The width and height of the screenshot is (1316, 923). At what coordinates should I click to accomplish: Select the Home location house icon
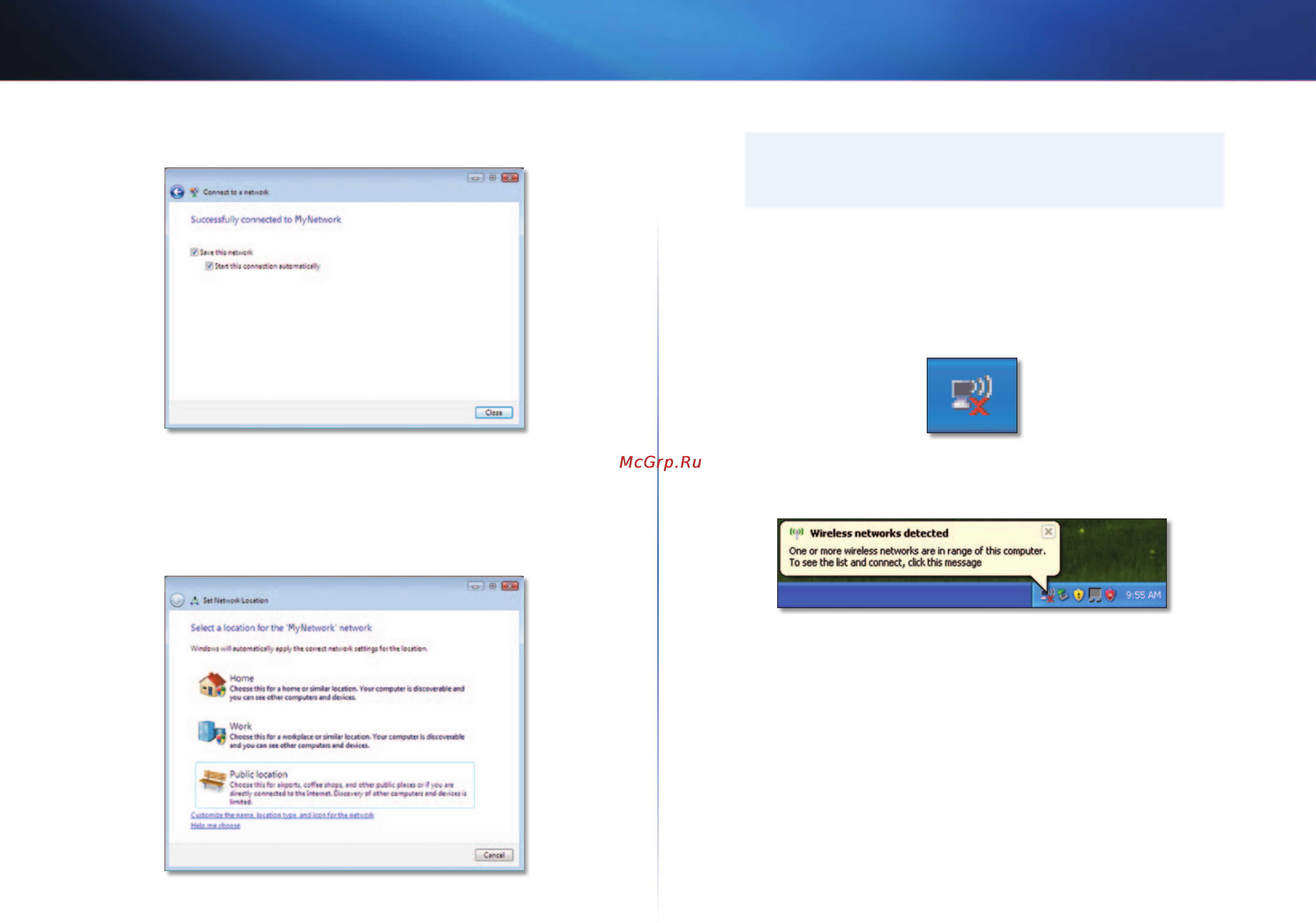[x=212, y=685]
